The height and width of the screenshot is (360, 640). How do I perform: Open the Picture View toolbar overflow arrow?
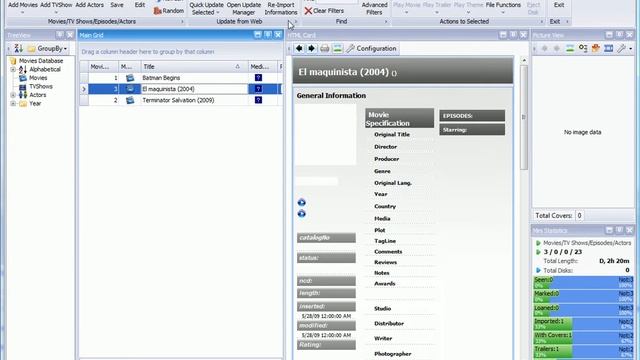(631, 49)
